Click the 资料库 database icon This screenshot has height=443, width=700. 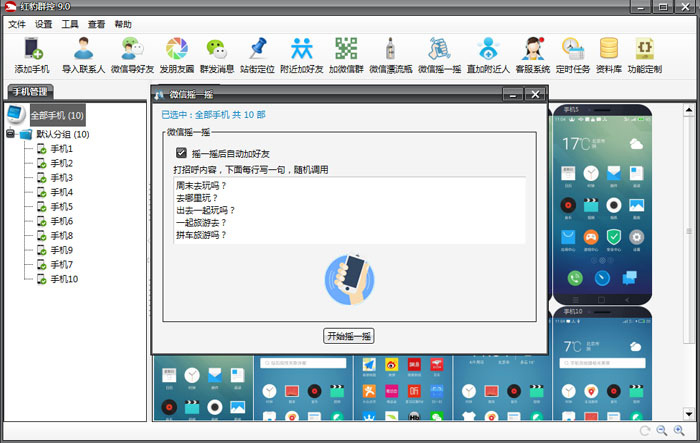point(609,55)
